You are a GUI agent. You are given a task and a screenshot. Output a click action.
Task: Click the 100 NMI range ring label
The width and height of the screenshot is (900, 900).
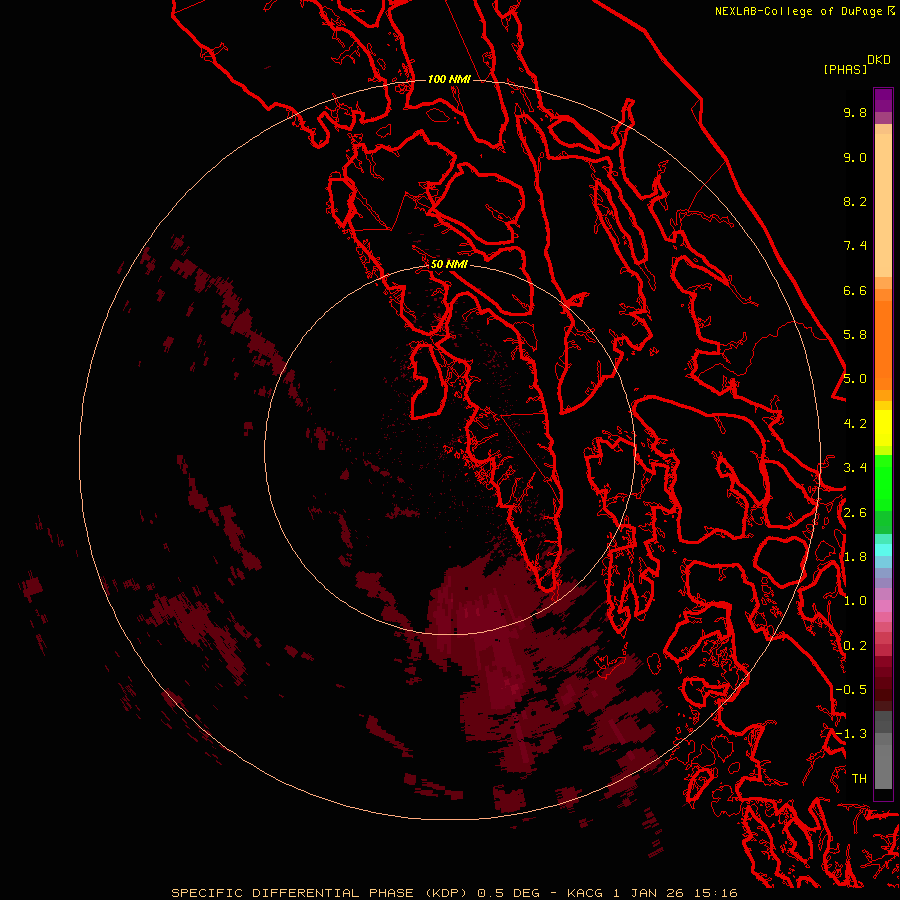[449, 79]
